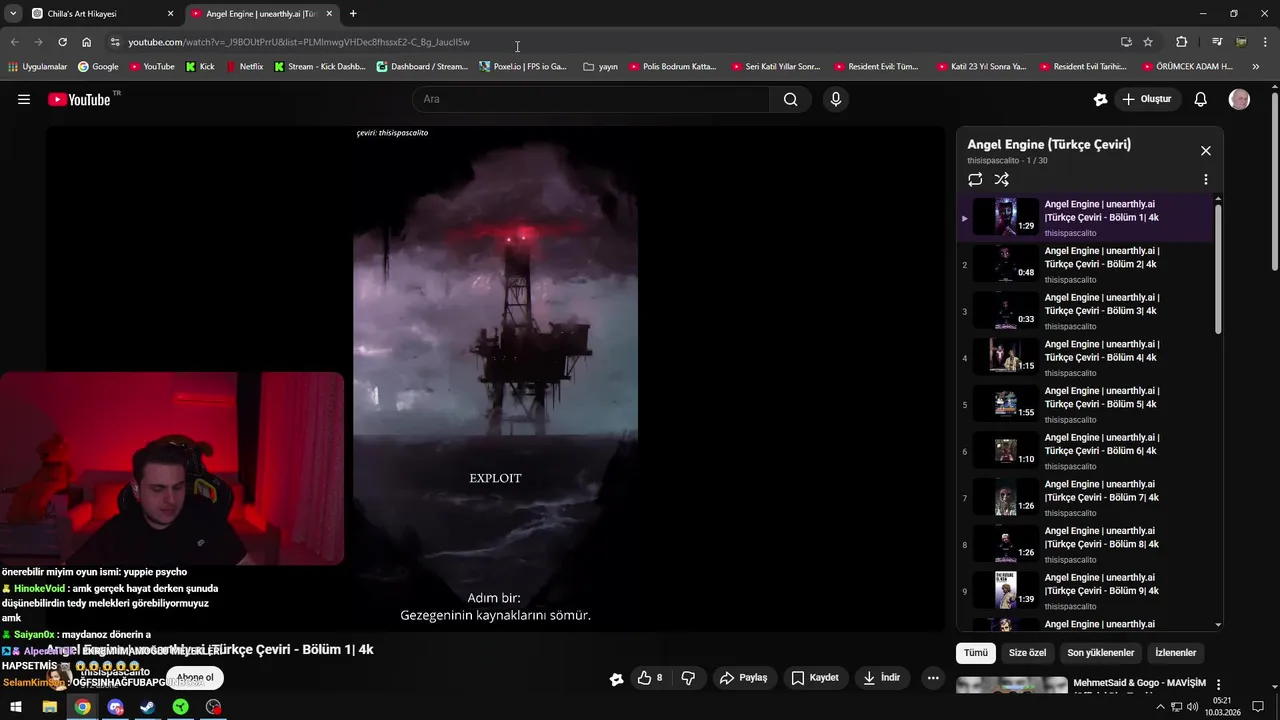Open the account avatar menu
Screen dimensions: 1280x720
[x=1239, y=99]
